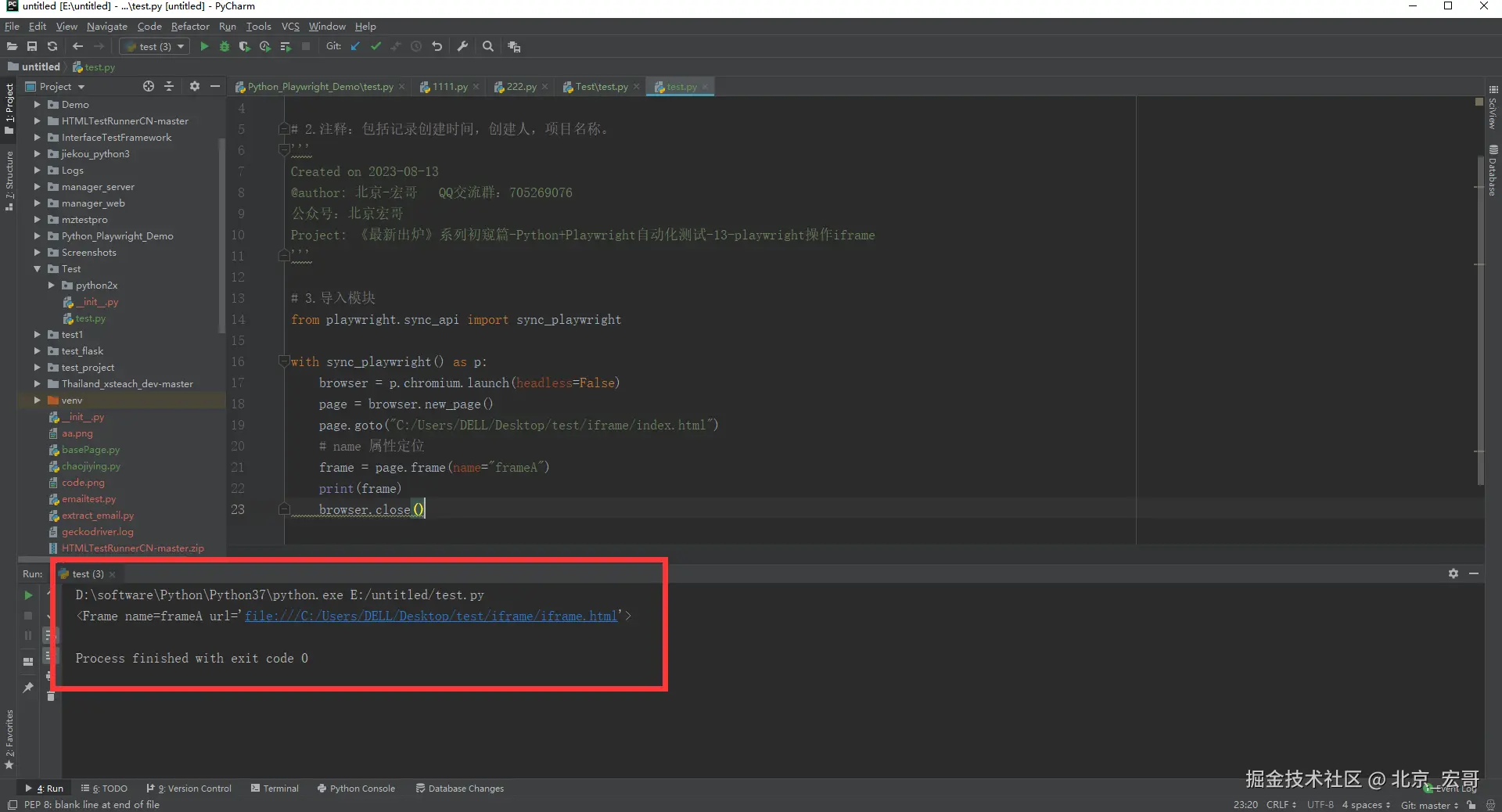
Task: Open settings via the wrench icon
Action: click(x=462, y=47)
